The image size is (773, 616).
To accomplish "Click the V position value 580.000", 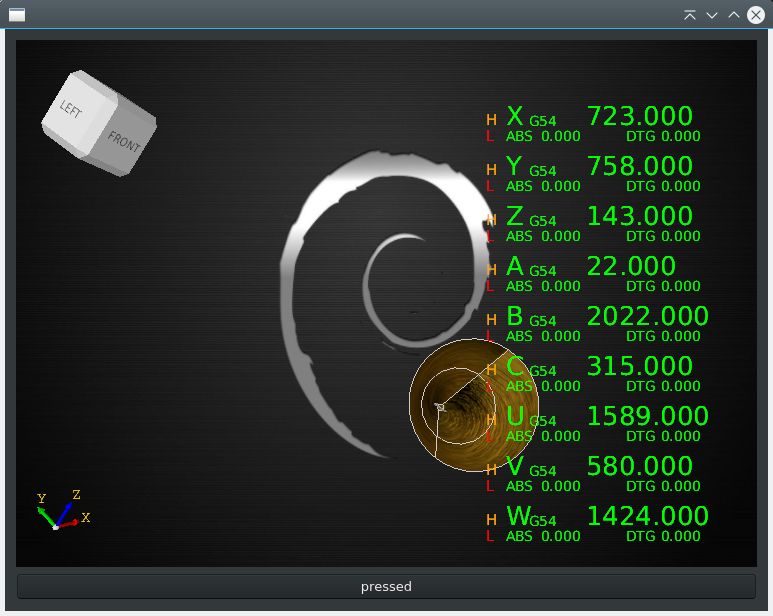I will 640,467.
